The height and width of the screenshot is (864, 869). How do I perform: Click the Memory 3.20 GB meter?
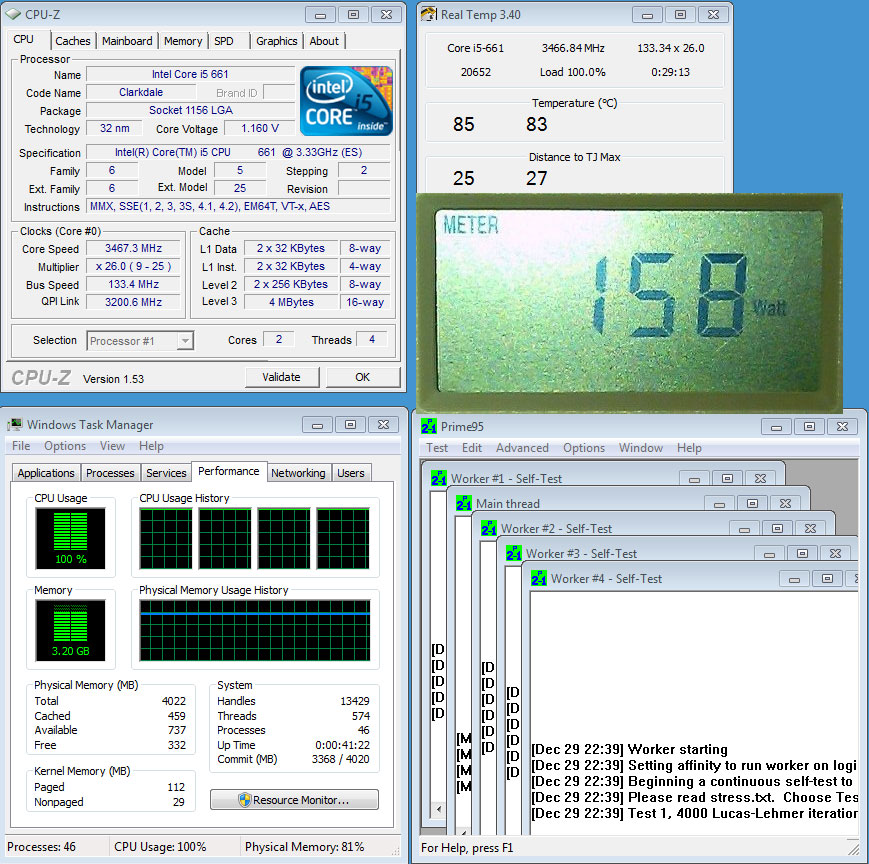[70, 631]
